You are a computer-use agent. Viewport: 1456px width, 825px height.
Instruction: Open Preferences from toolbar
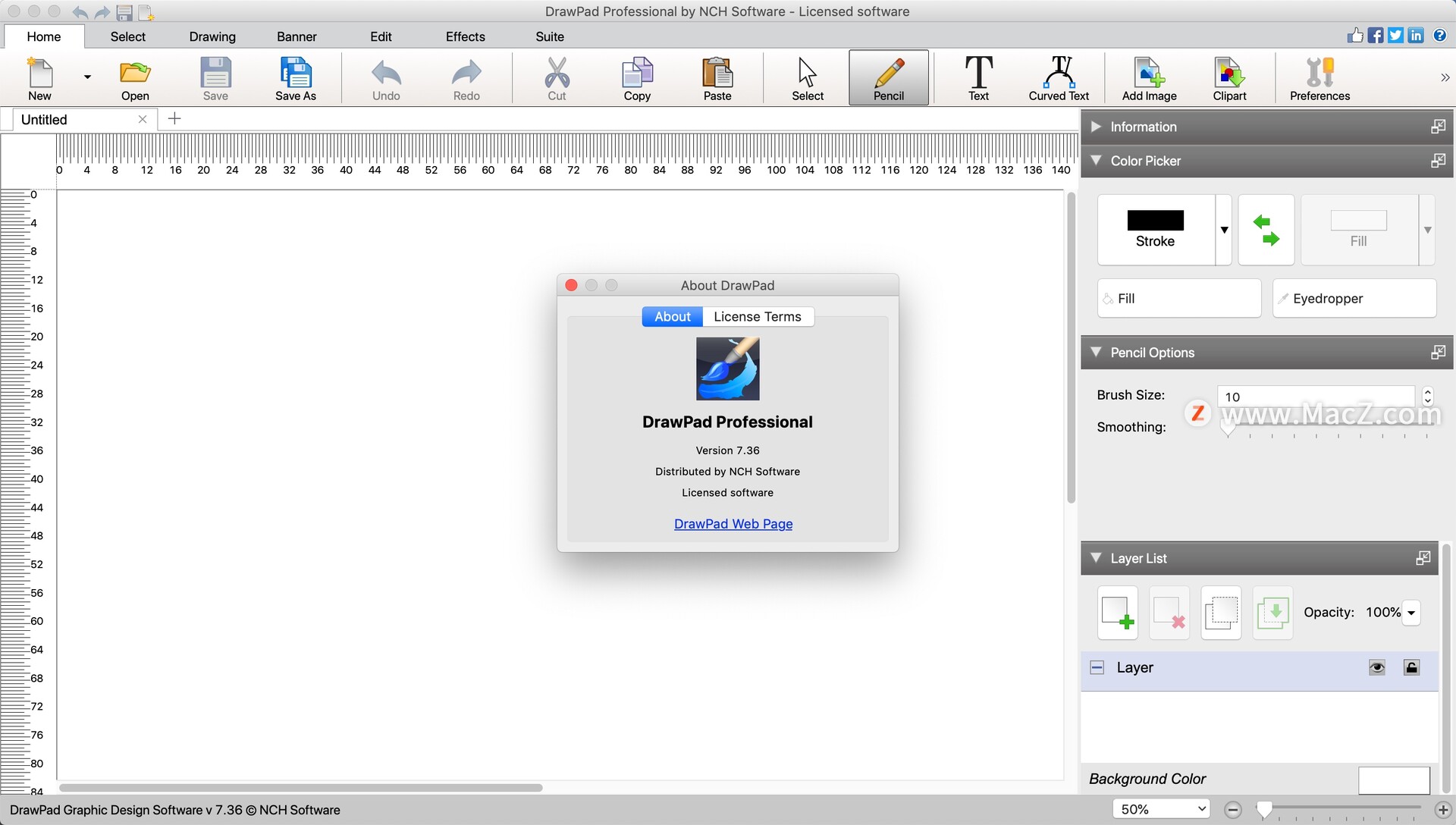pyautogui.click(x=1319, y=77)
